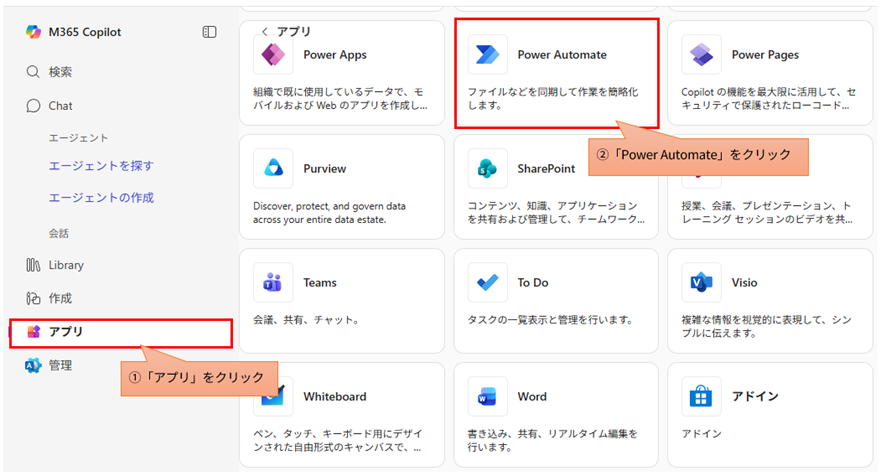886x476 pixels.
Task: Click the 検索 magnifier icon
Action: [x=33, y=72]
